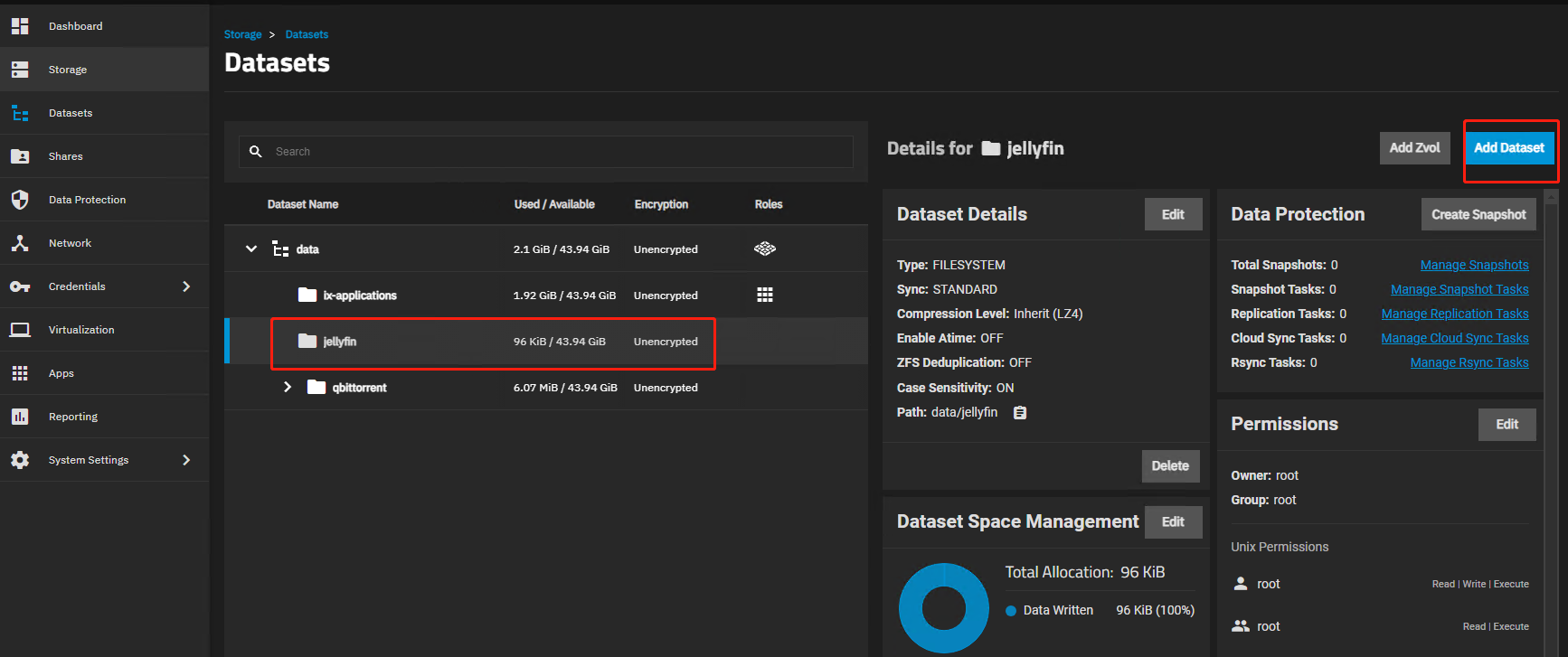
Task: Open the Manage Snapshots link
Action: pyautogui.click(x=1475, y=265)
